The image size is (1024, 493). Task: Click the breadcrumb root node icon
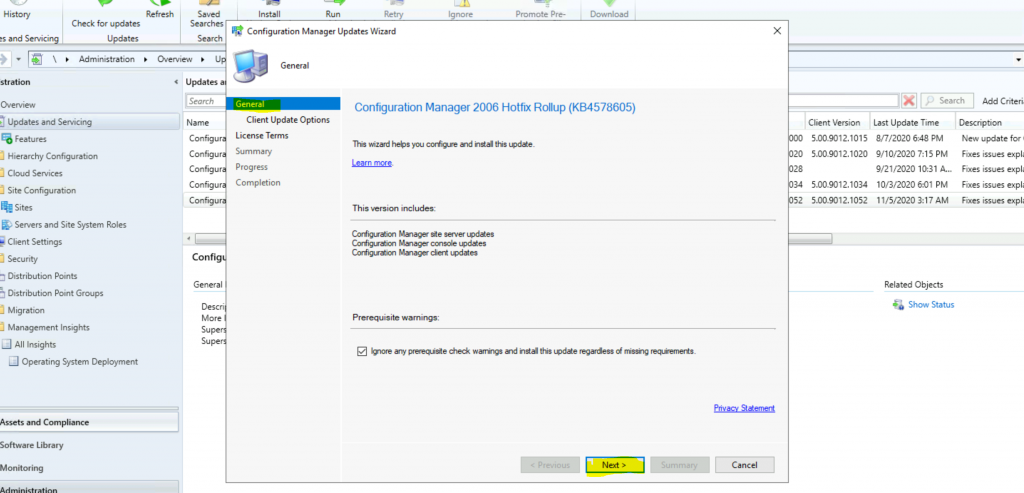pos(37,59)
